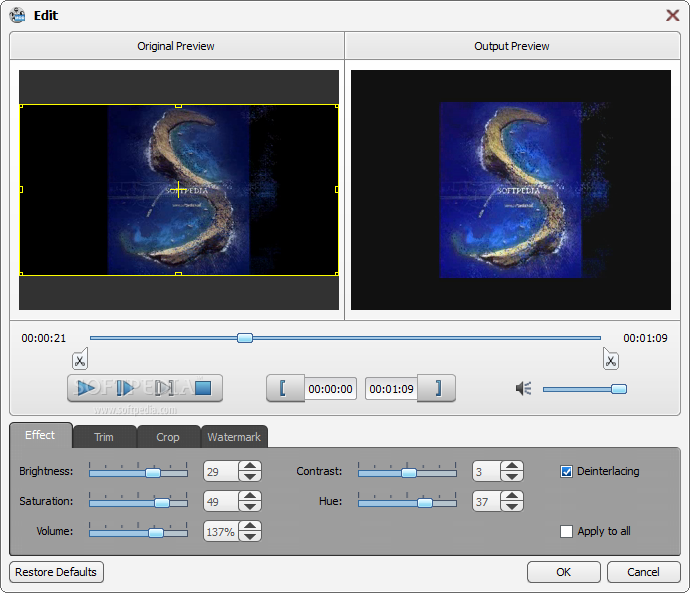Click the right-middle crop handle in Original Preview
The height and width of the screenshot is (593, 690).
pyautogui.click(x=337, y=190)
